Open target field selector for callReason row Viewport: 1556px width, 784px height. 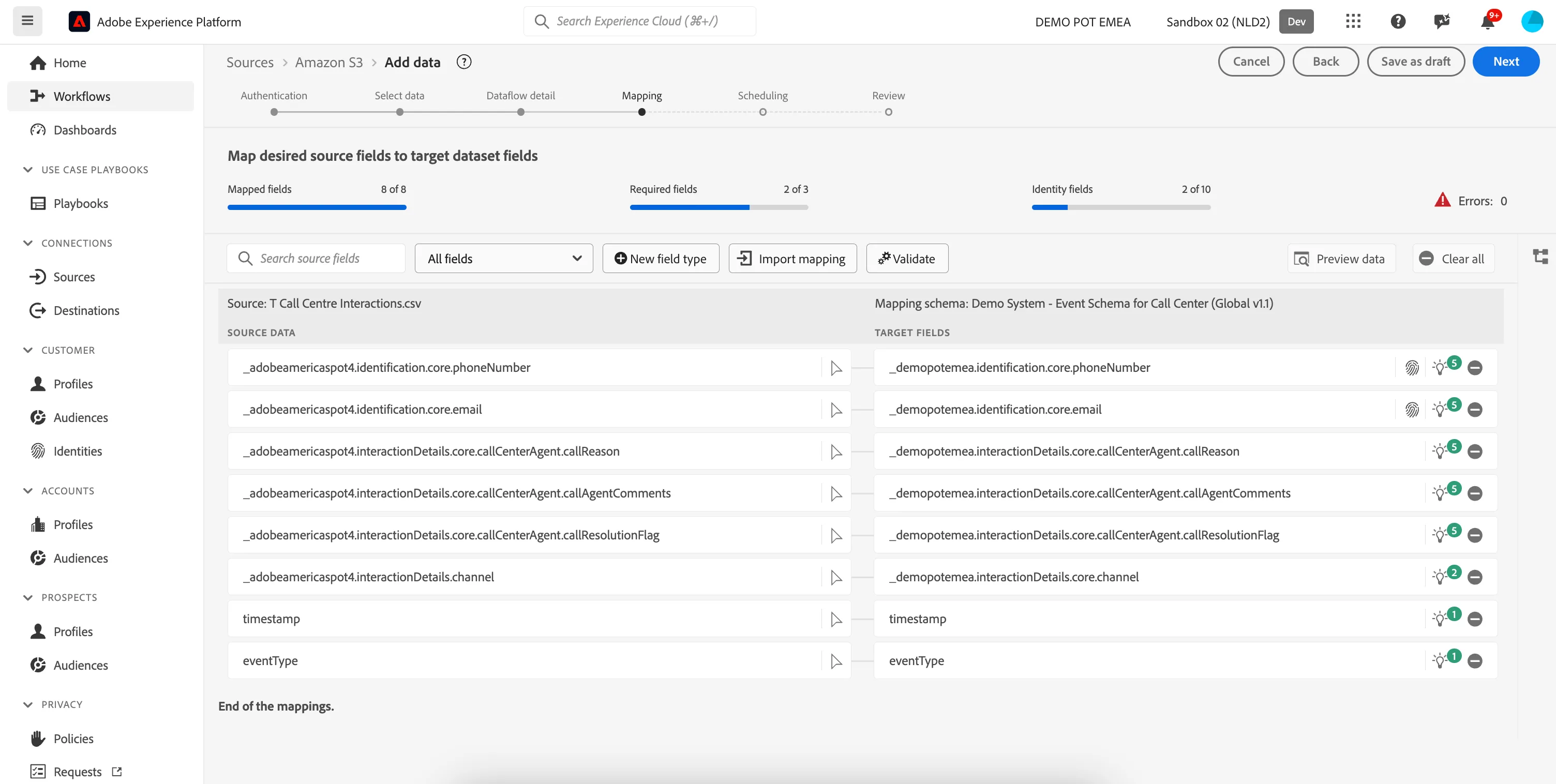coord(836,452)
